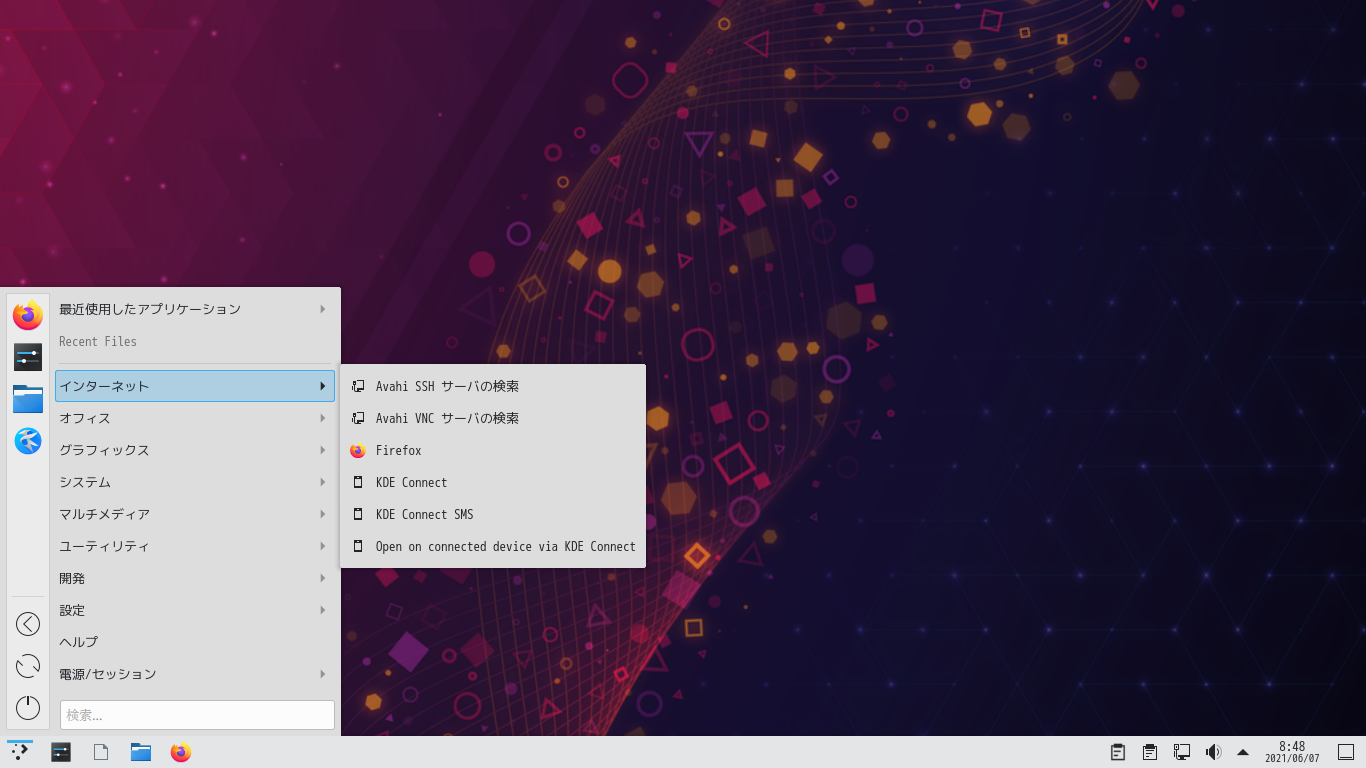Click the Firefox icon in Internet submenu

pos(358,450)
